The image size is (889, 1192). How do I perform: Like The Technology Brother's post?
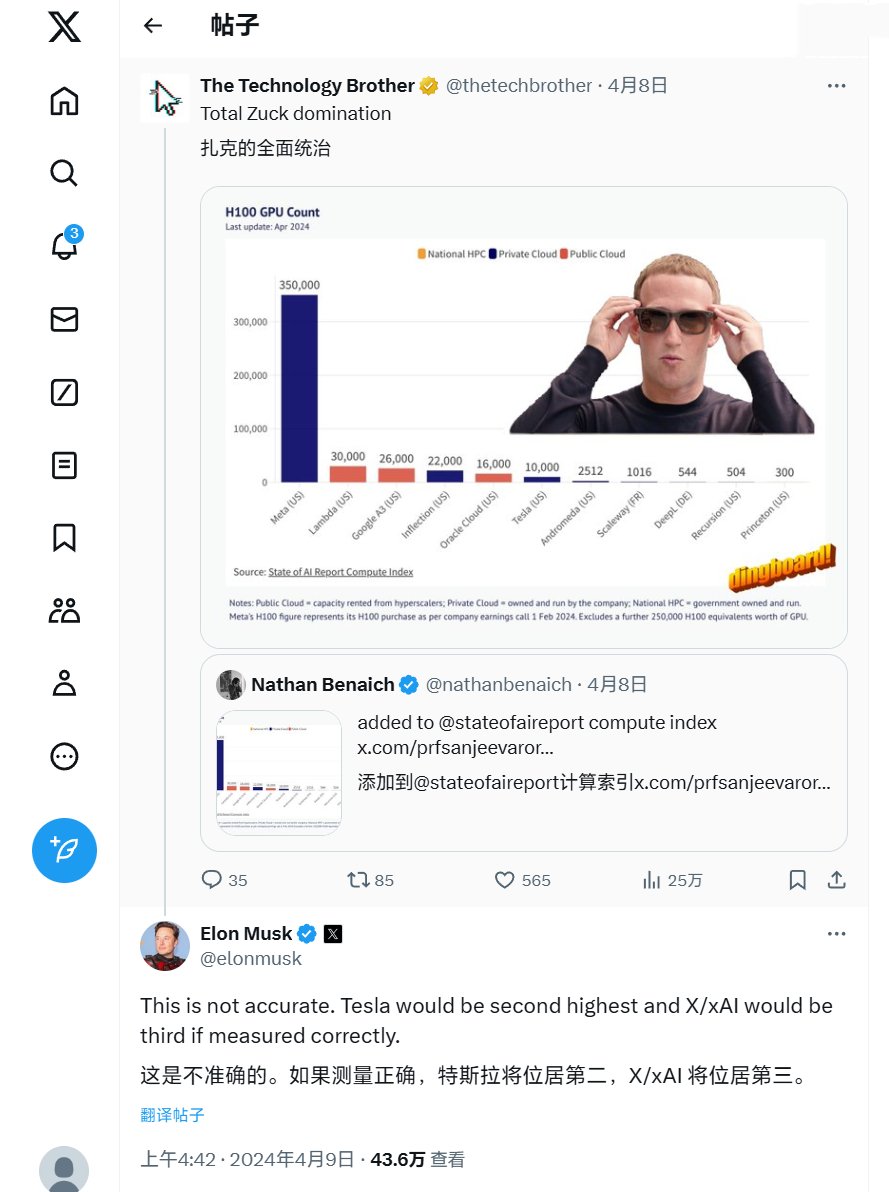coord(505,880)
